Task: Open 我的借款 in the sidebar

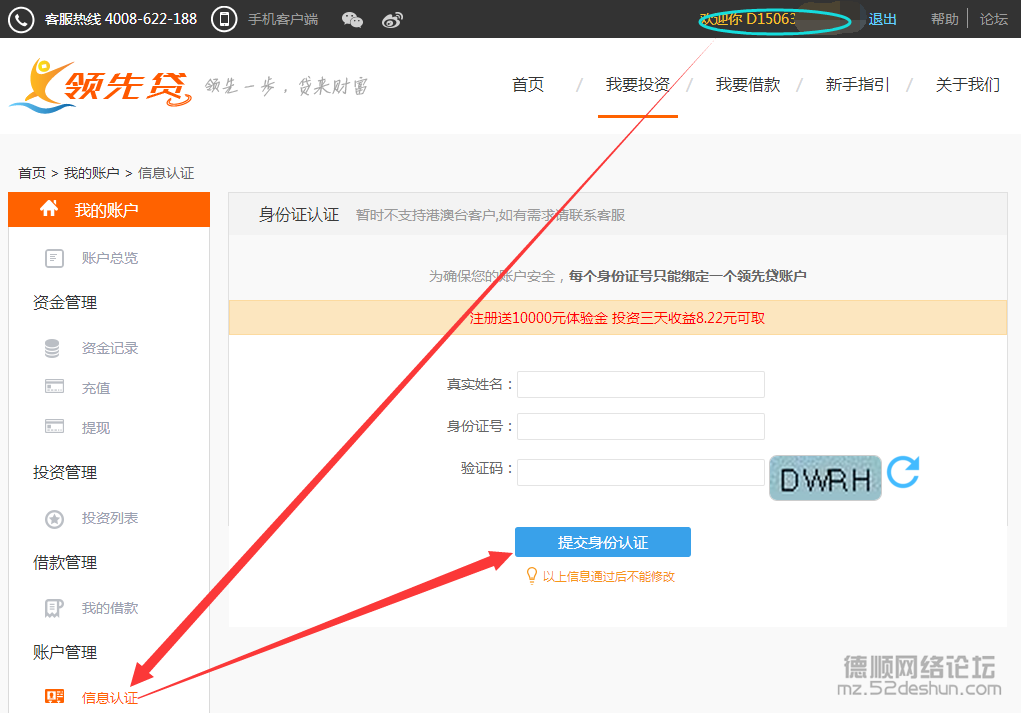Action: pyautogui.click(x=109, y=608)
